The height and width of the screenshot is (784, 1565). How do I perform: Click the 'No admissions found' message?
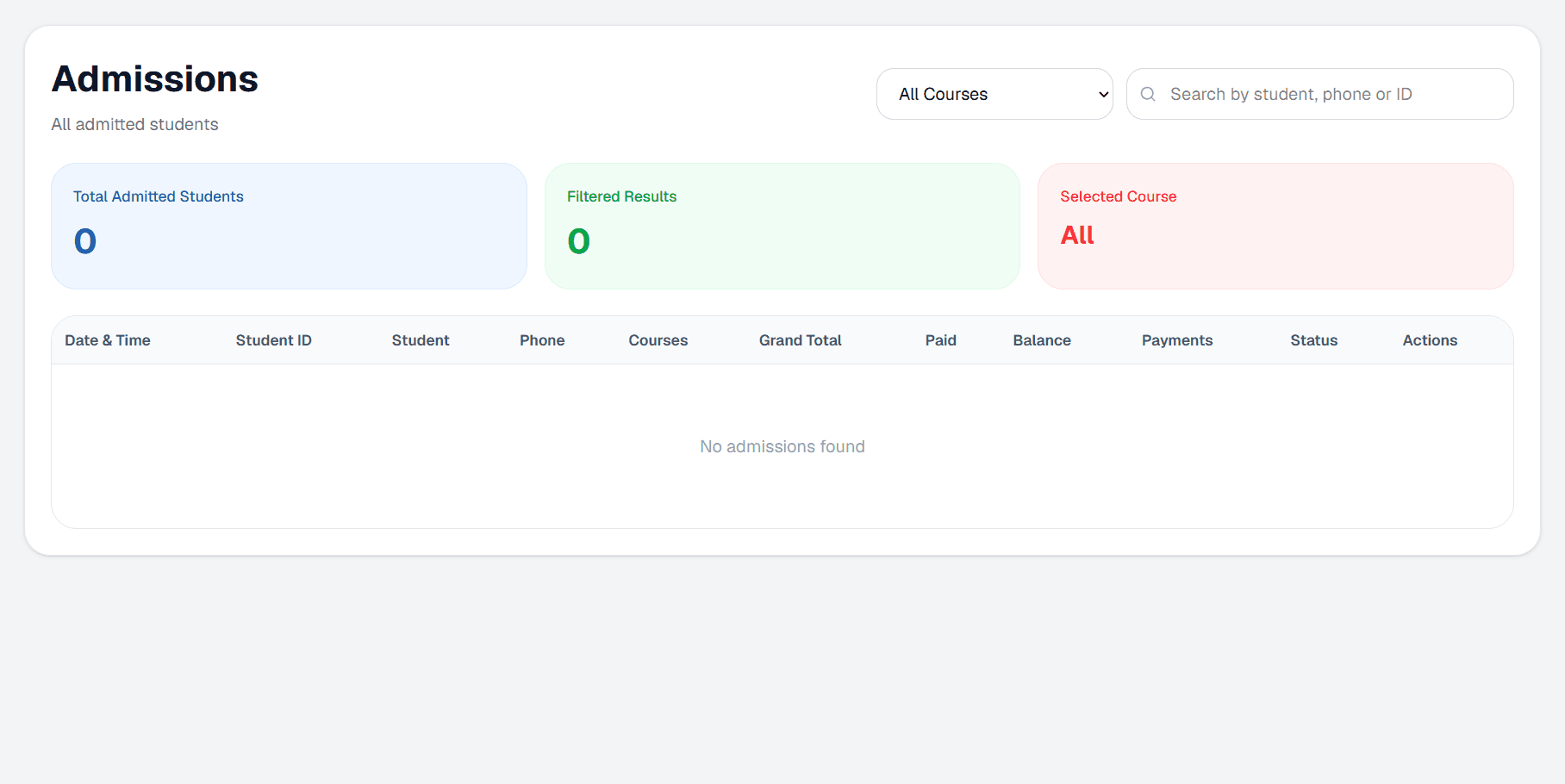click(x=782, y=446)
